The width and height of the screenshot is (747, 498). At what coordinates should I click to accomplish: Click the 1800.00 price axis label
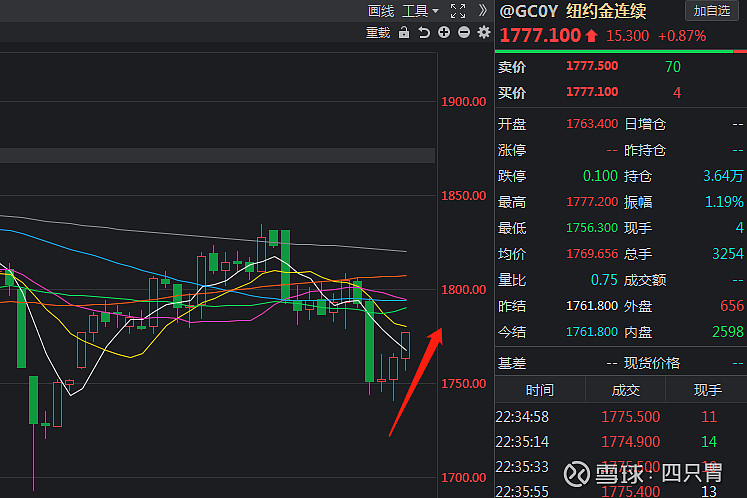[x=463, y=289]
